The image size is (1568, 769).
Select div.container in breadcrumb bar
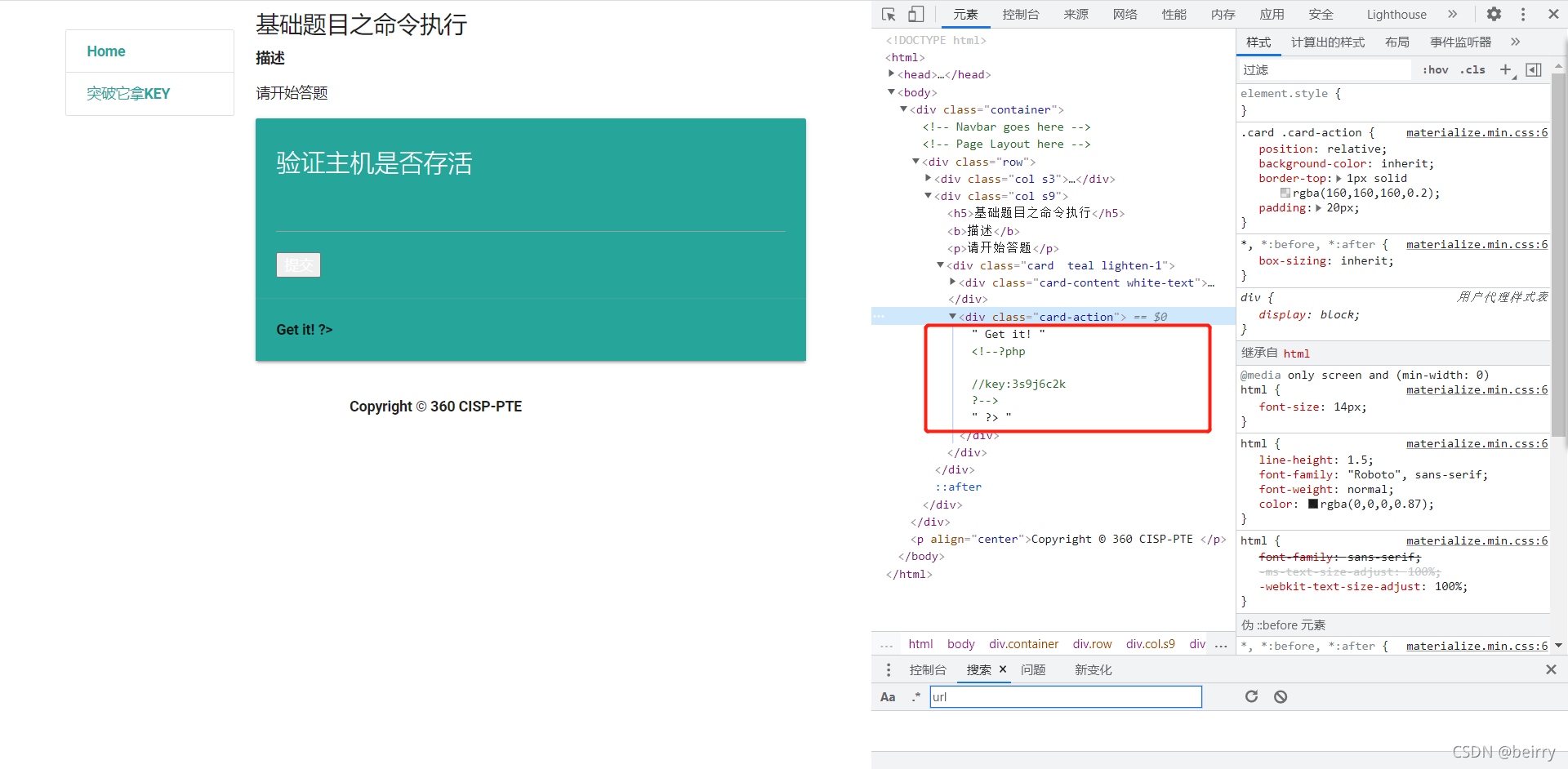1023,644
